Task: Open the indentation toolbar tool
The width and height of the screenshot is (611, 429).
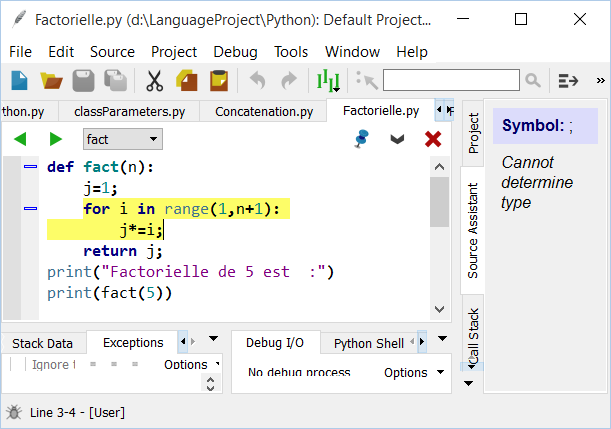Action: (328, 81)
